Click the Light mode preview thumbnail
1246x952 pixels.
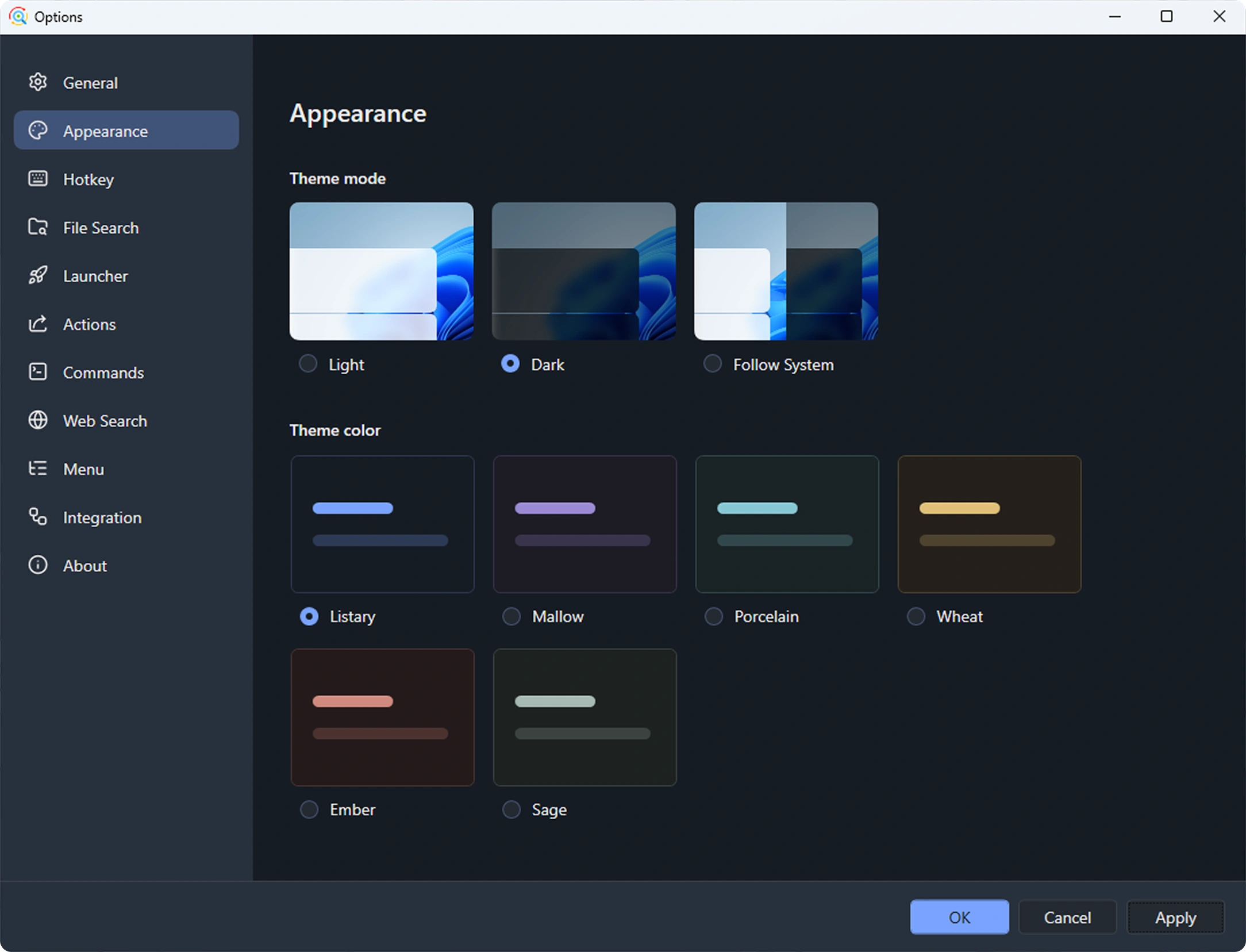tap(382, 271)
